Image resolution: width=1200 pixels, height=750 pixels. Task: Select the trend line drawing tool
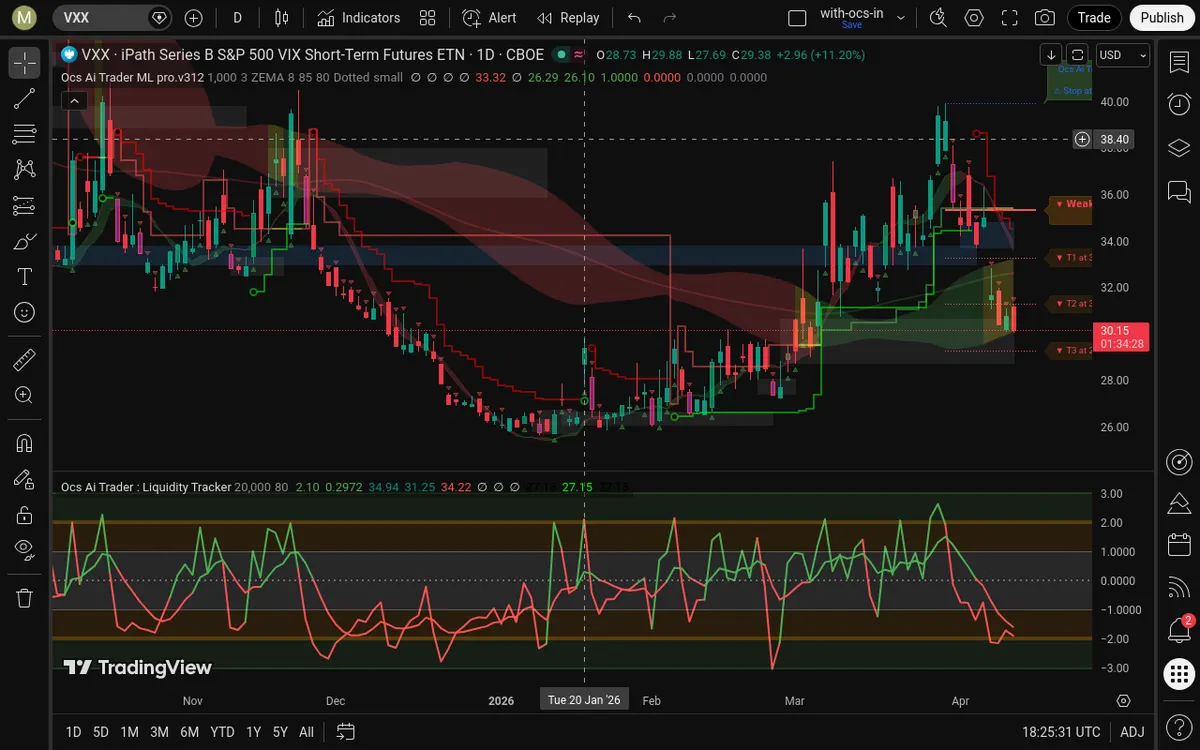[x=25, y=98]
